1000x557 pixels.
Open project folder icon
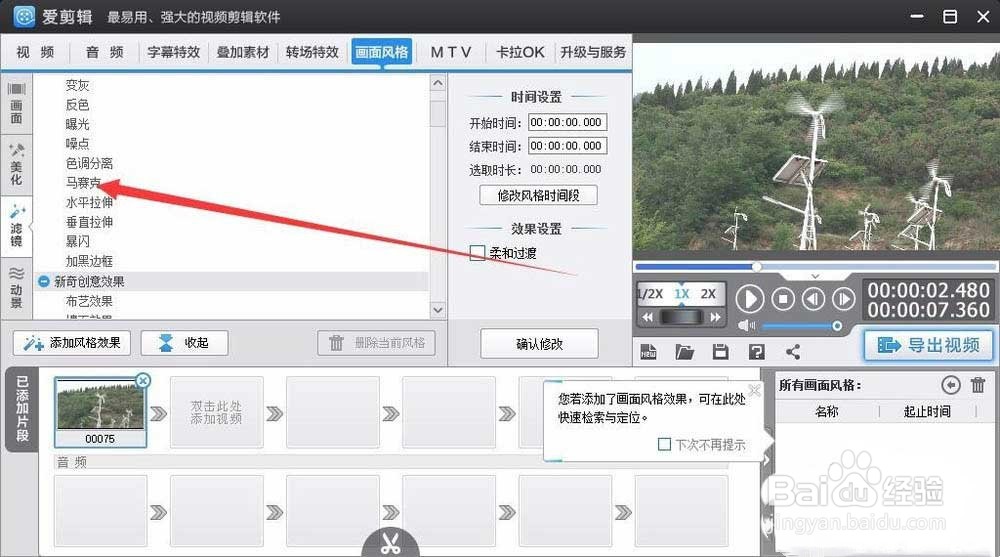point(684,352)
